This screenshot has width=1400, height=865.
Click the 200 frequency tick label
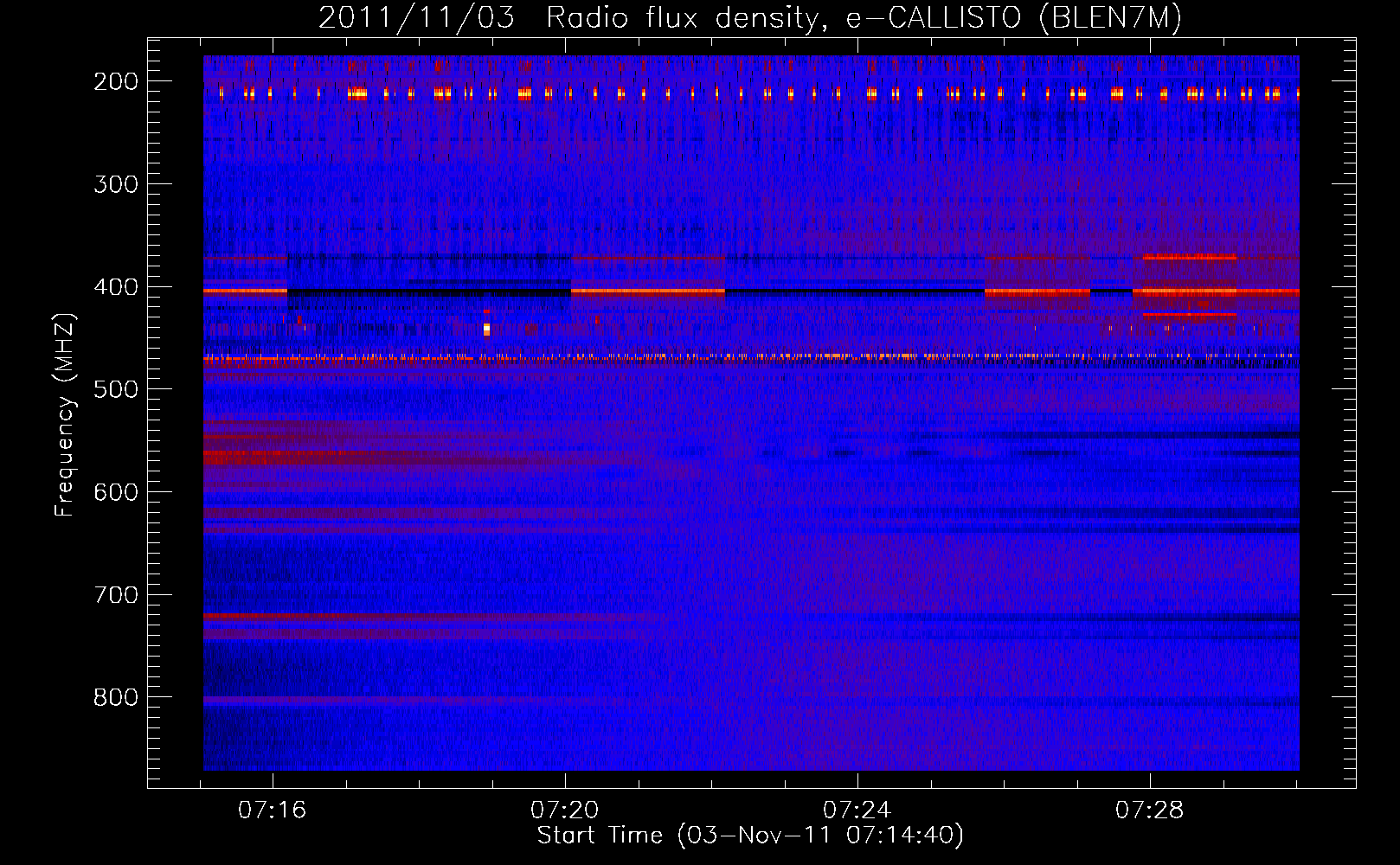click(116, 81)
